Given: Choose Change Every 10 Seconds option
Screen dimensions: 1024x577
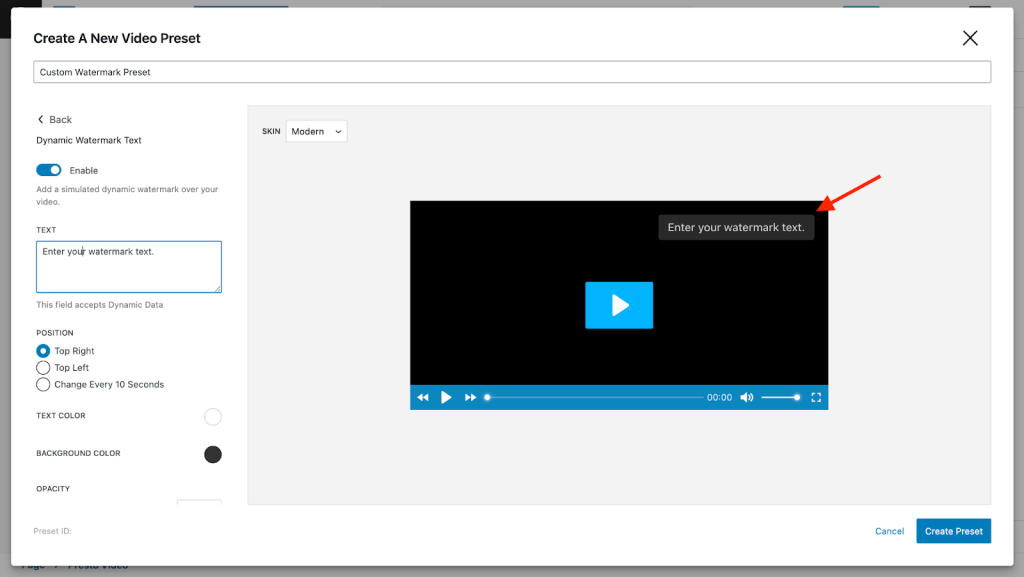Looking at the screenshot, I should 43,384.
